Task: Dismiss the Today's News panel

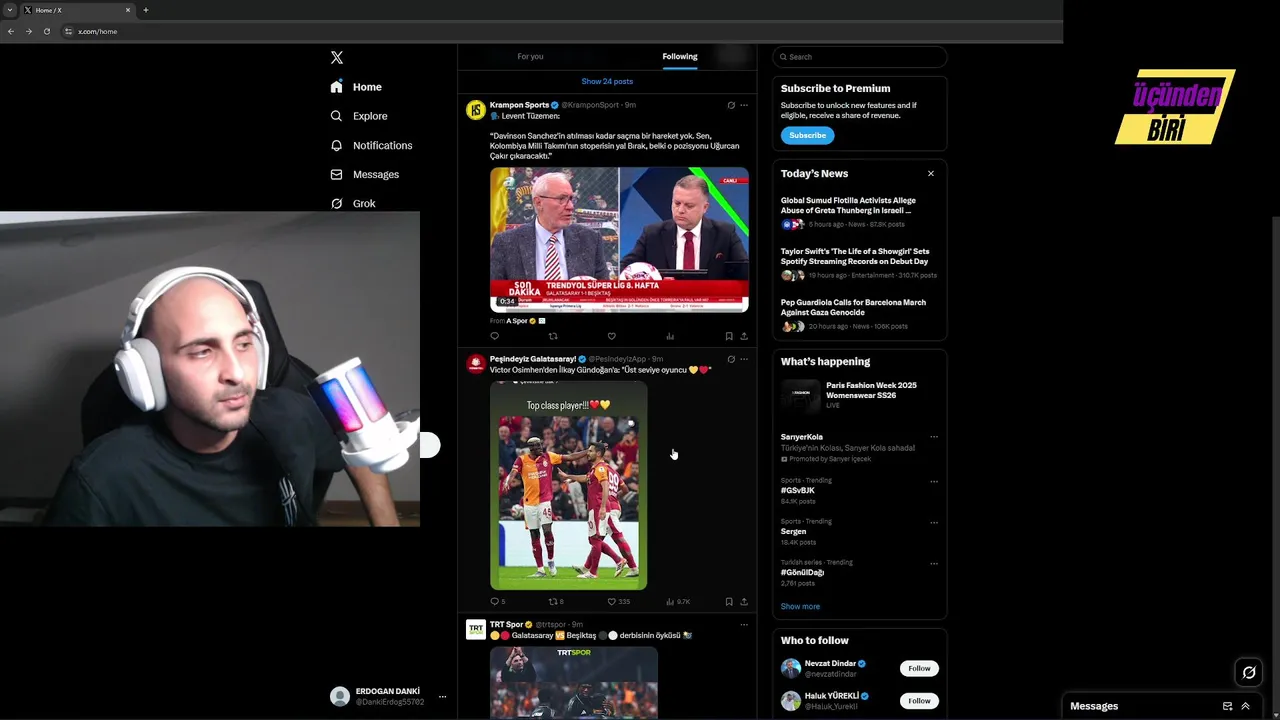Action: coord(931,173)
